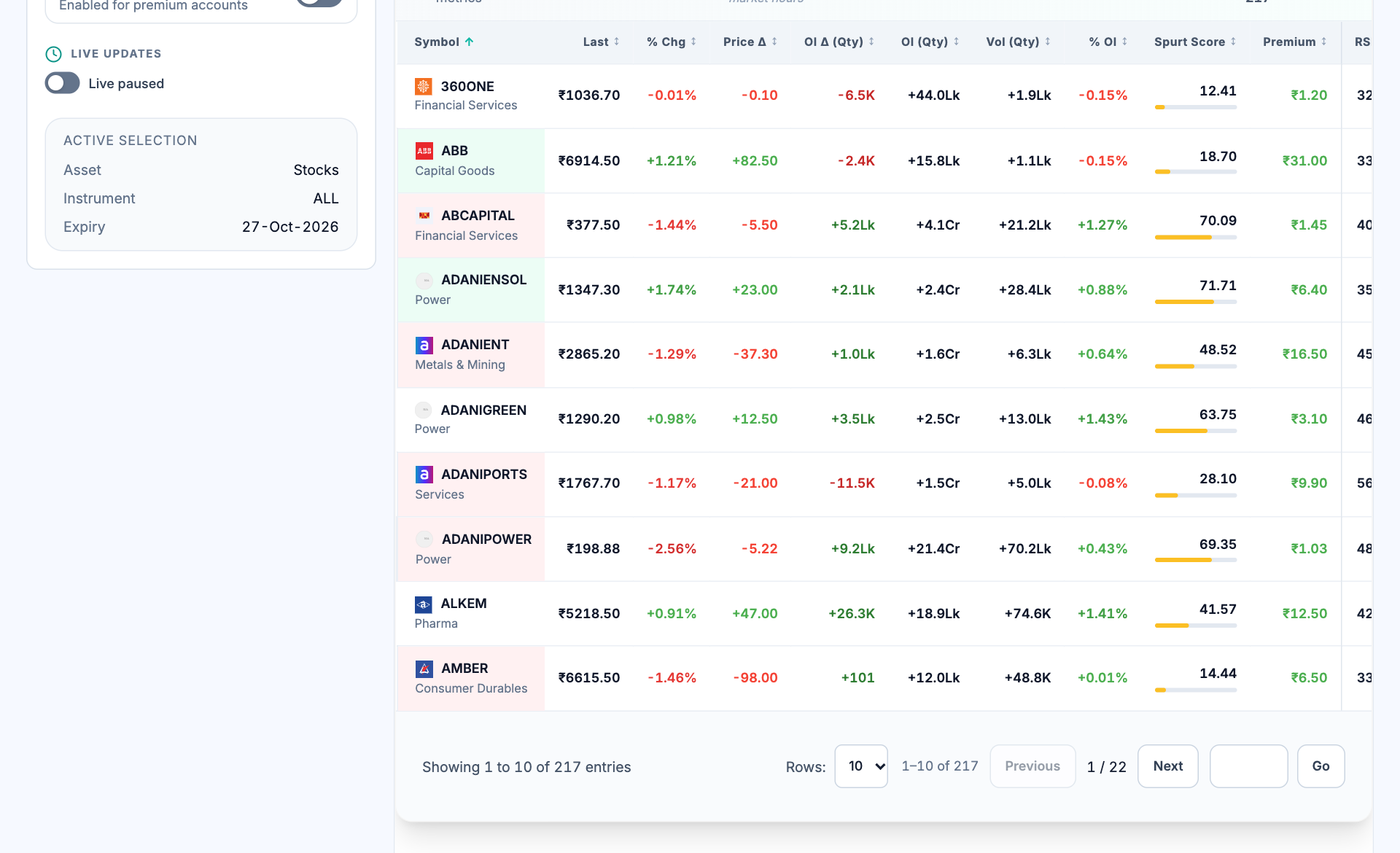
Task: Click ABCAPITAL spurt score bar
Action: click(x=1196, y=238)
